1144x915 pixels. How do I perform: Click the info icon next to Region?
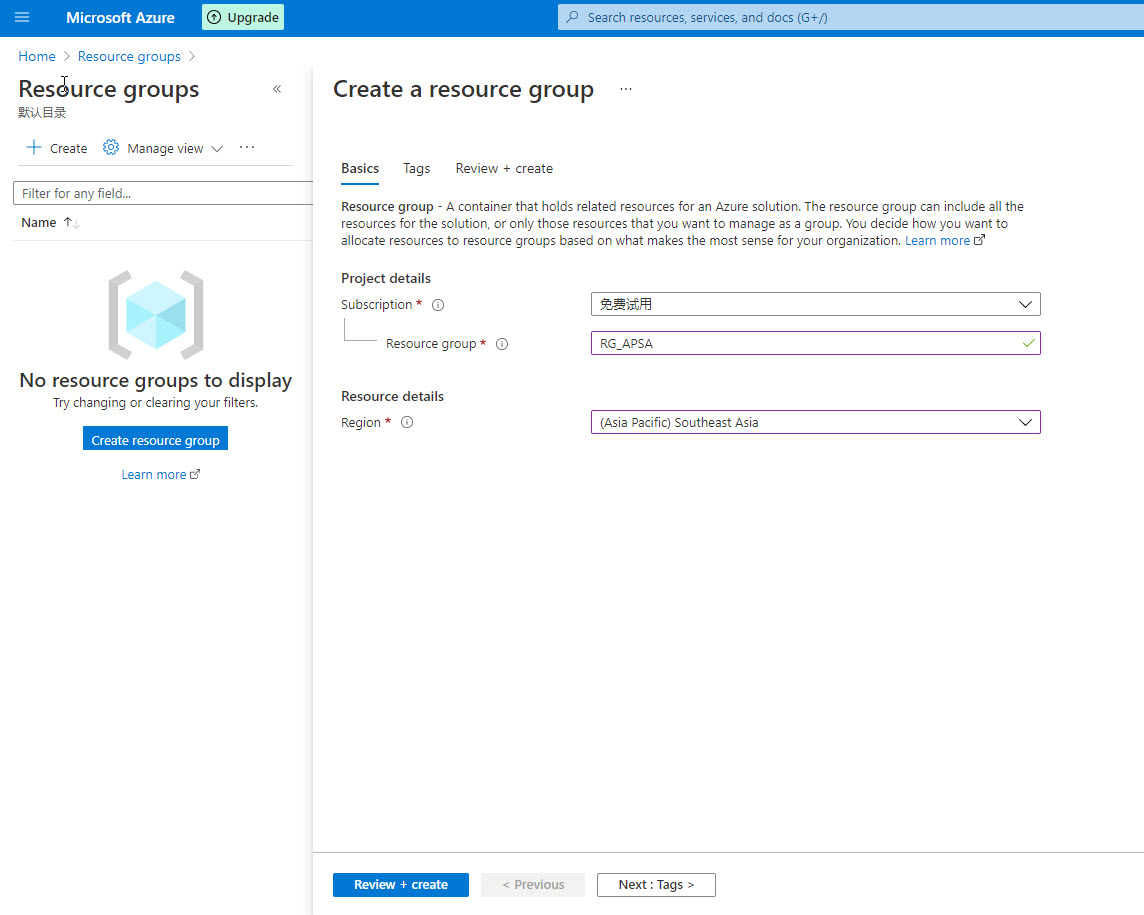click(407, 423)
